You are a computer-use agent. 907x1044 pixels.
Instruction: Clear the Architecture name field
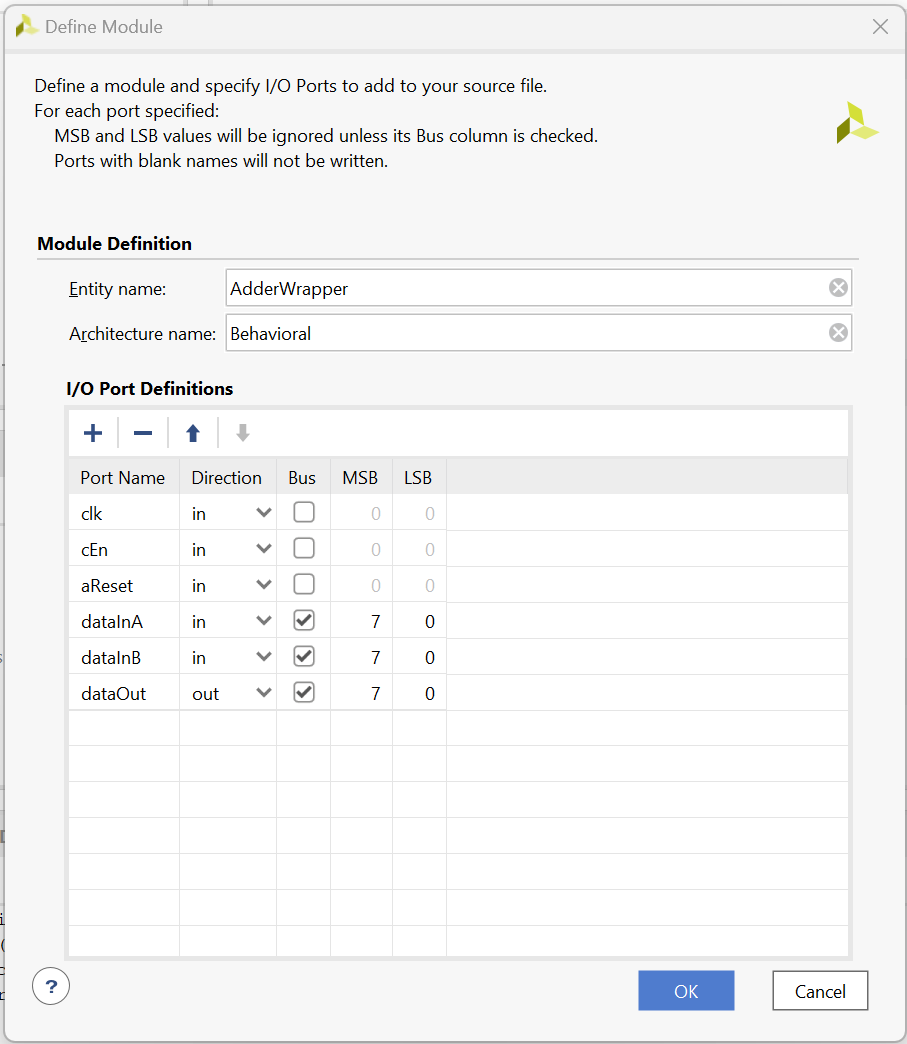tap(838, 332)
